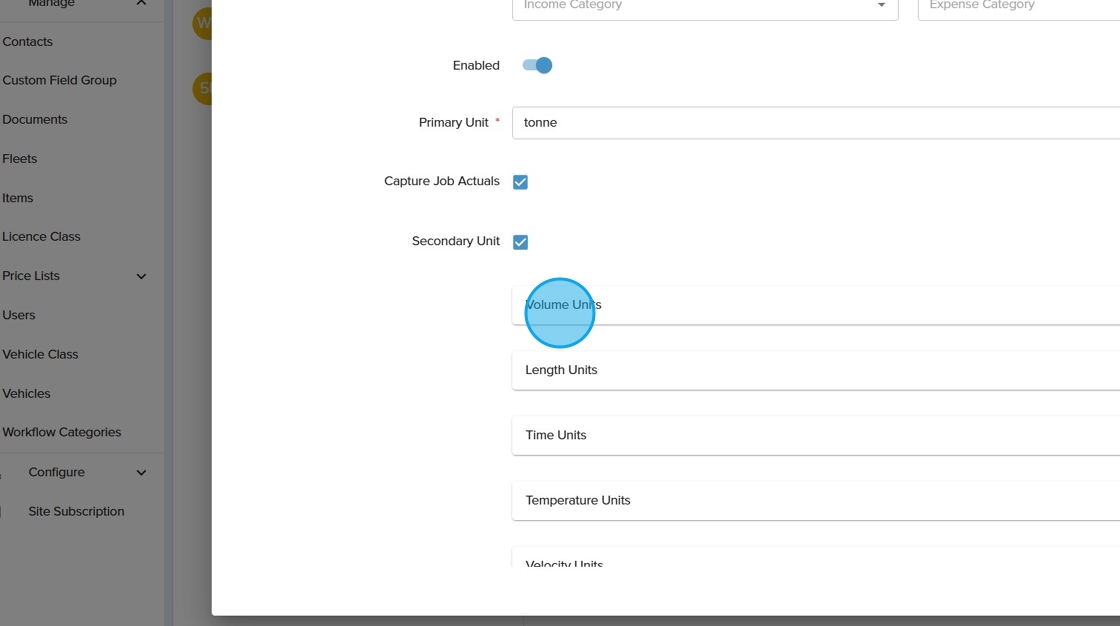Viewport: 1120px width, 626px height.
Task: Go to Documents in the sidebar
Action: tap(35, 119)
